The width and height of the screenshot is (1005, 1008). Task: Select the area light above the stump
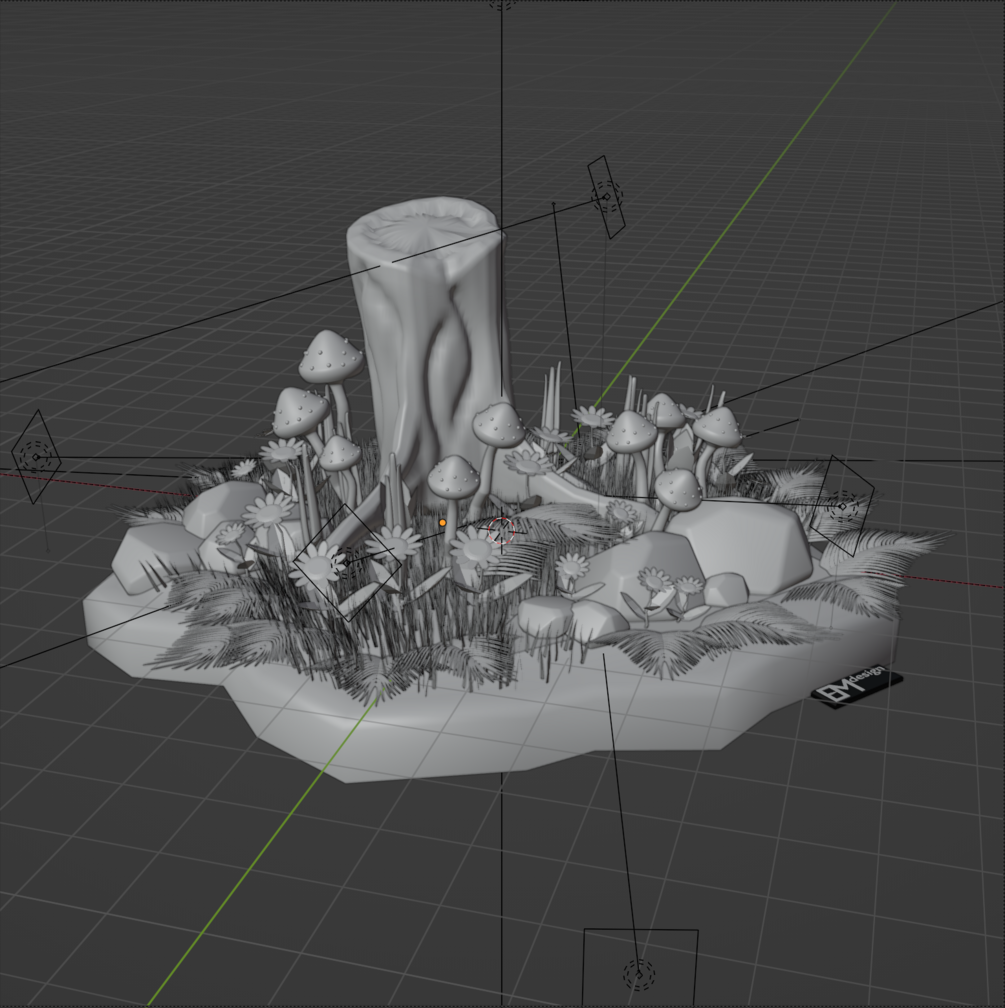click(x=606, y=197)
